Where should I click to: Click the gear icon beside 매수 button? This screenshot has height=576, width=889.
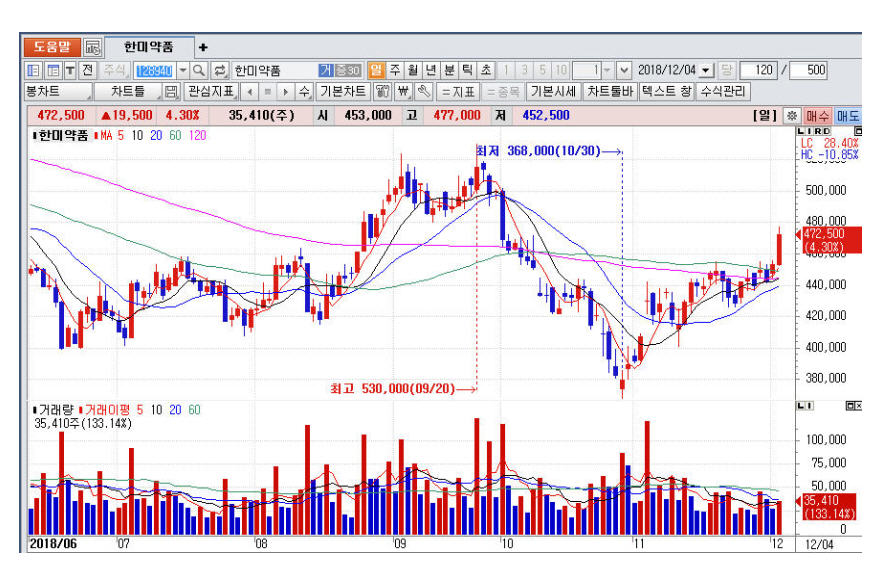tap(791, 115)
